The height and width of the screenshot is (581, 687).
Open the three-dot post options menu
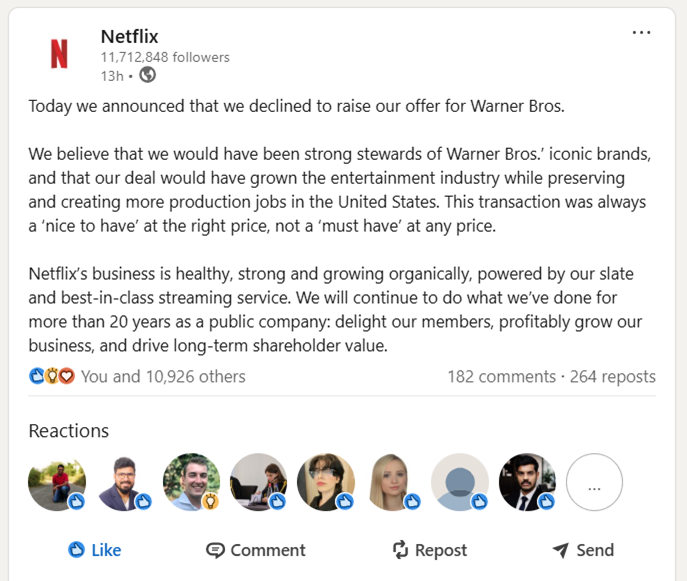[641, 33]
